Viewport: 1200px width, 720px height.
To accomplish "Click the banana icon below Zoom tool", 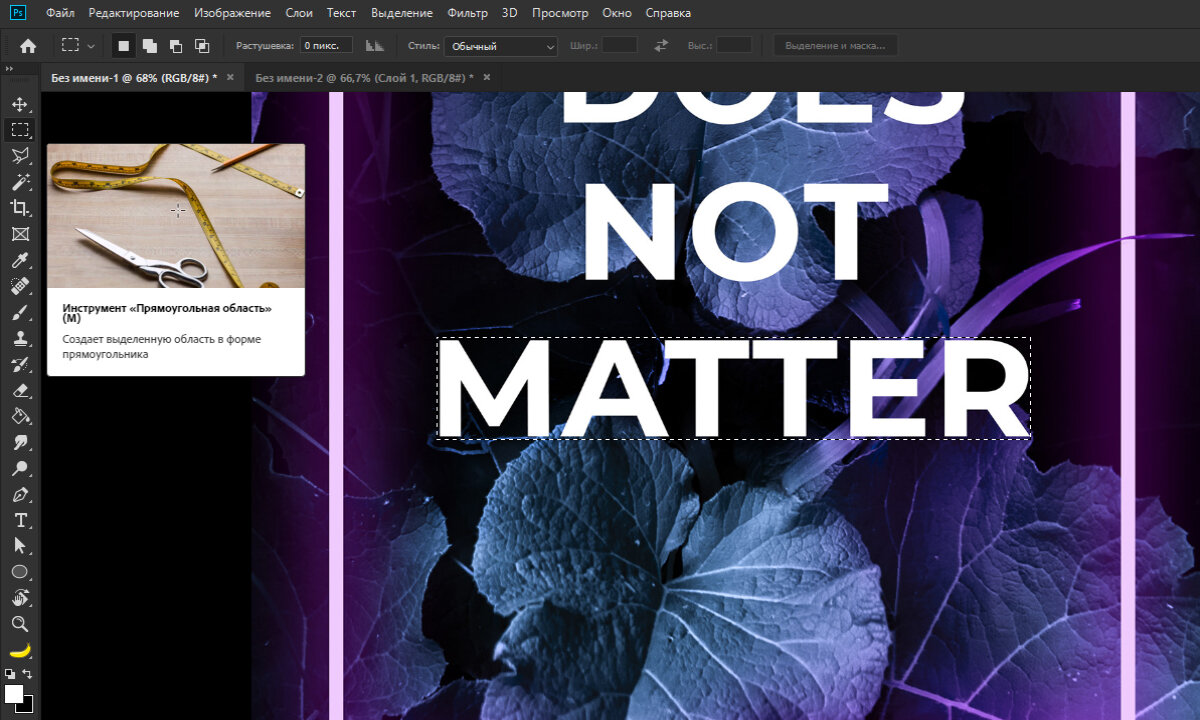I will [x=19, y=650].
